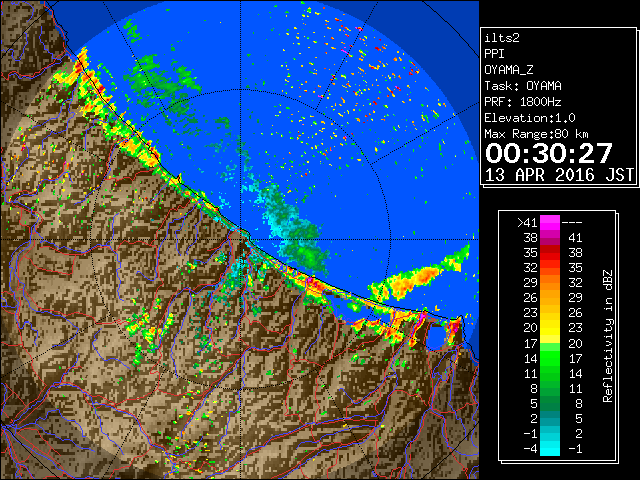
Task: Pick the teal swatch beside '2 5'
Action: [x=550, y=418]
